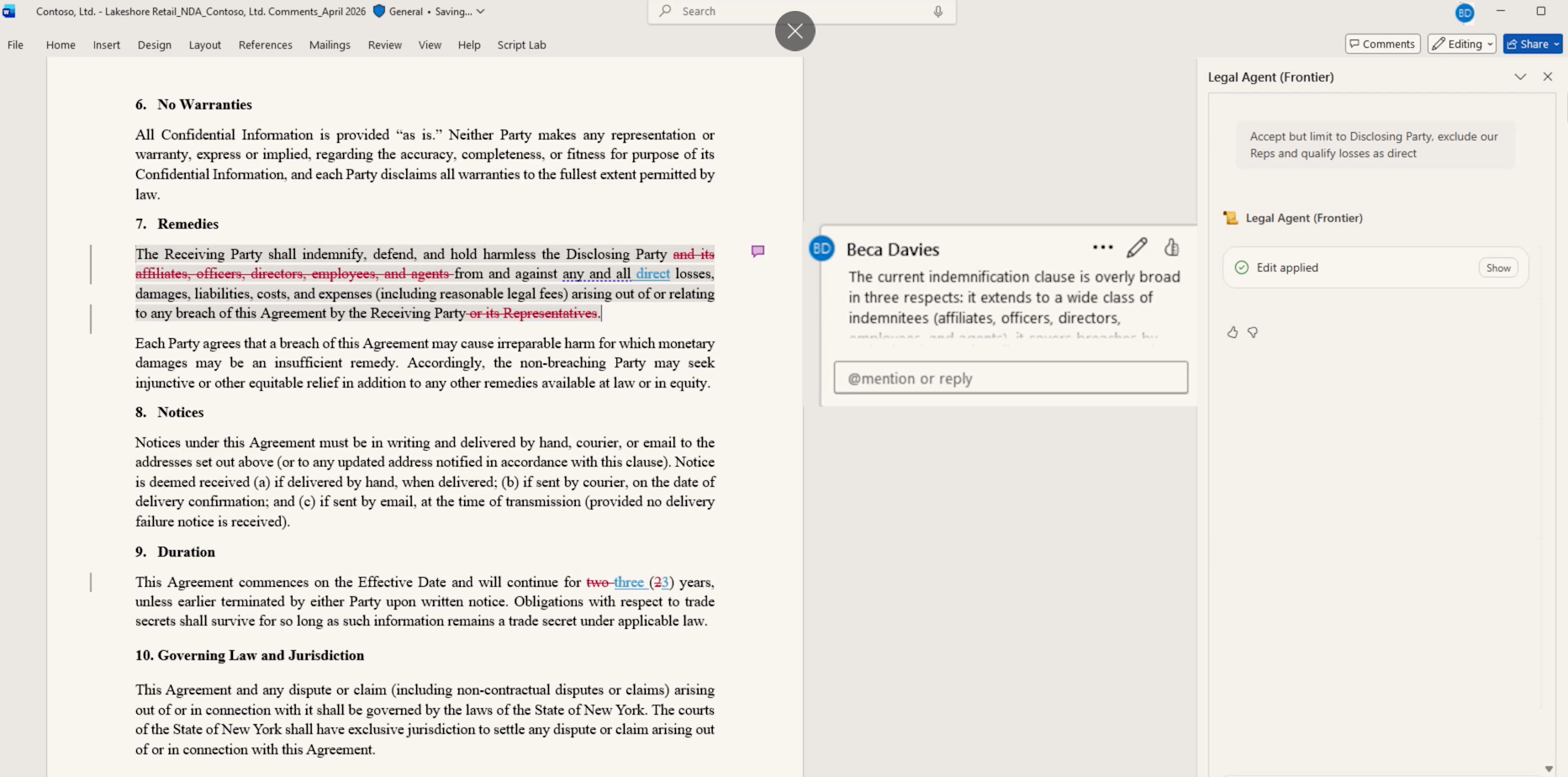The image size is (1568, 777).
Task: Like the comment with thumbs-up icon
Action: [x=1172, y=247]
